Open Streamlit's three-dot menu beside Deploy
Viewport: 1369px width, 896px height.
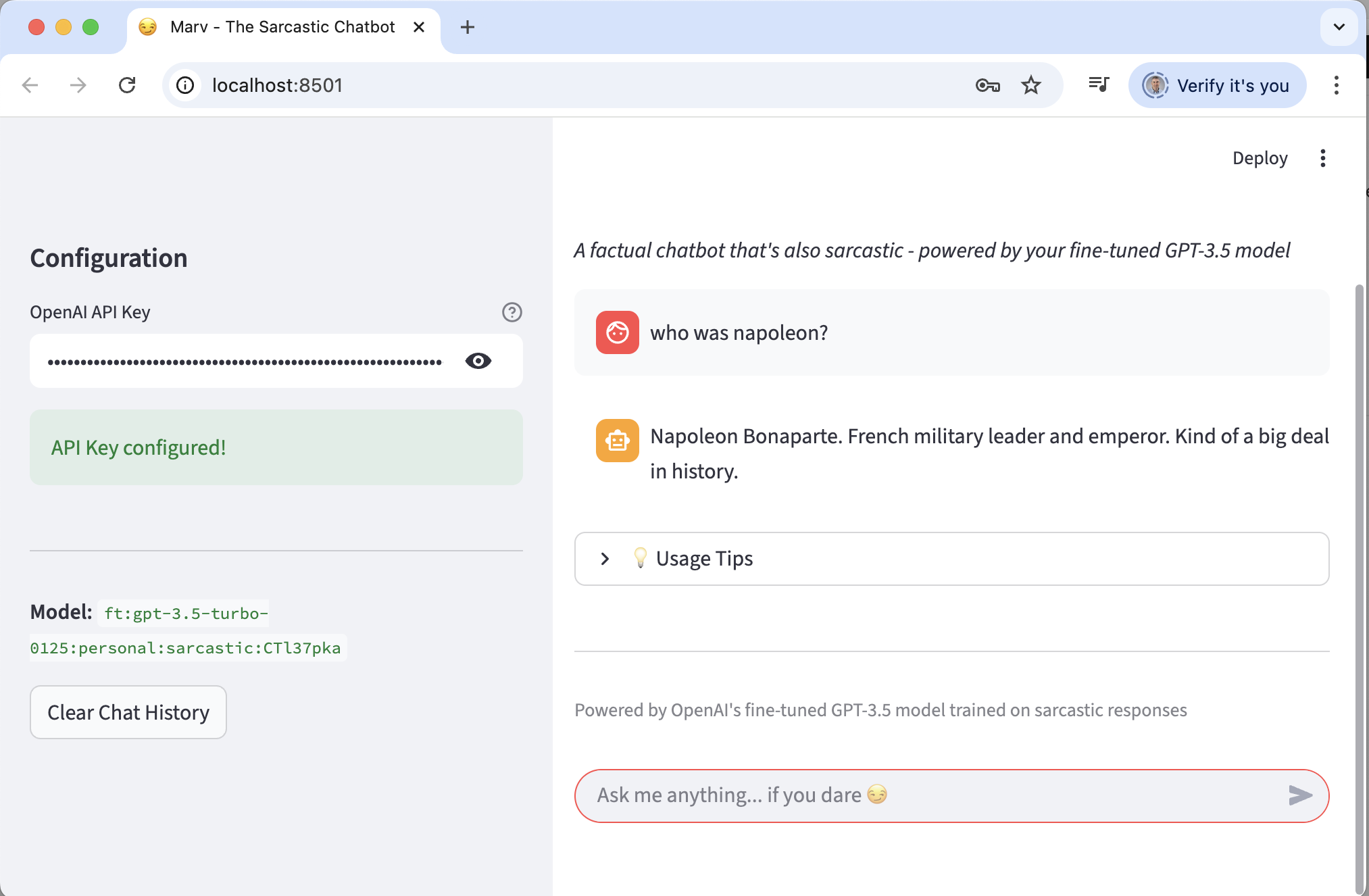[1322, 158]
